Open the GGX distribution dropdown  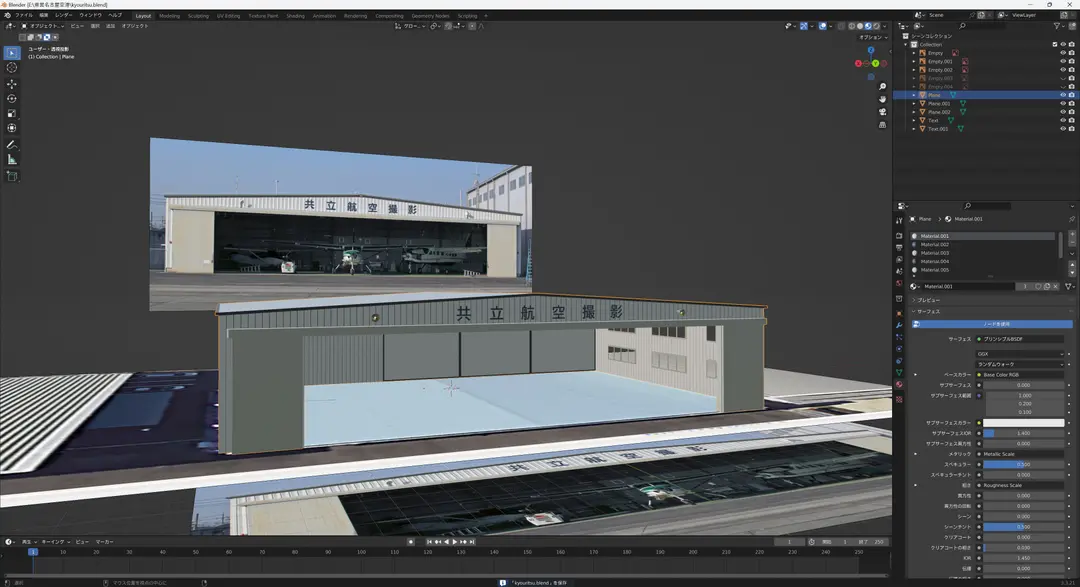point(1020,354)
